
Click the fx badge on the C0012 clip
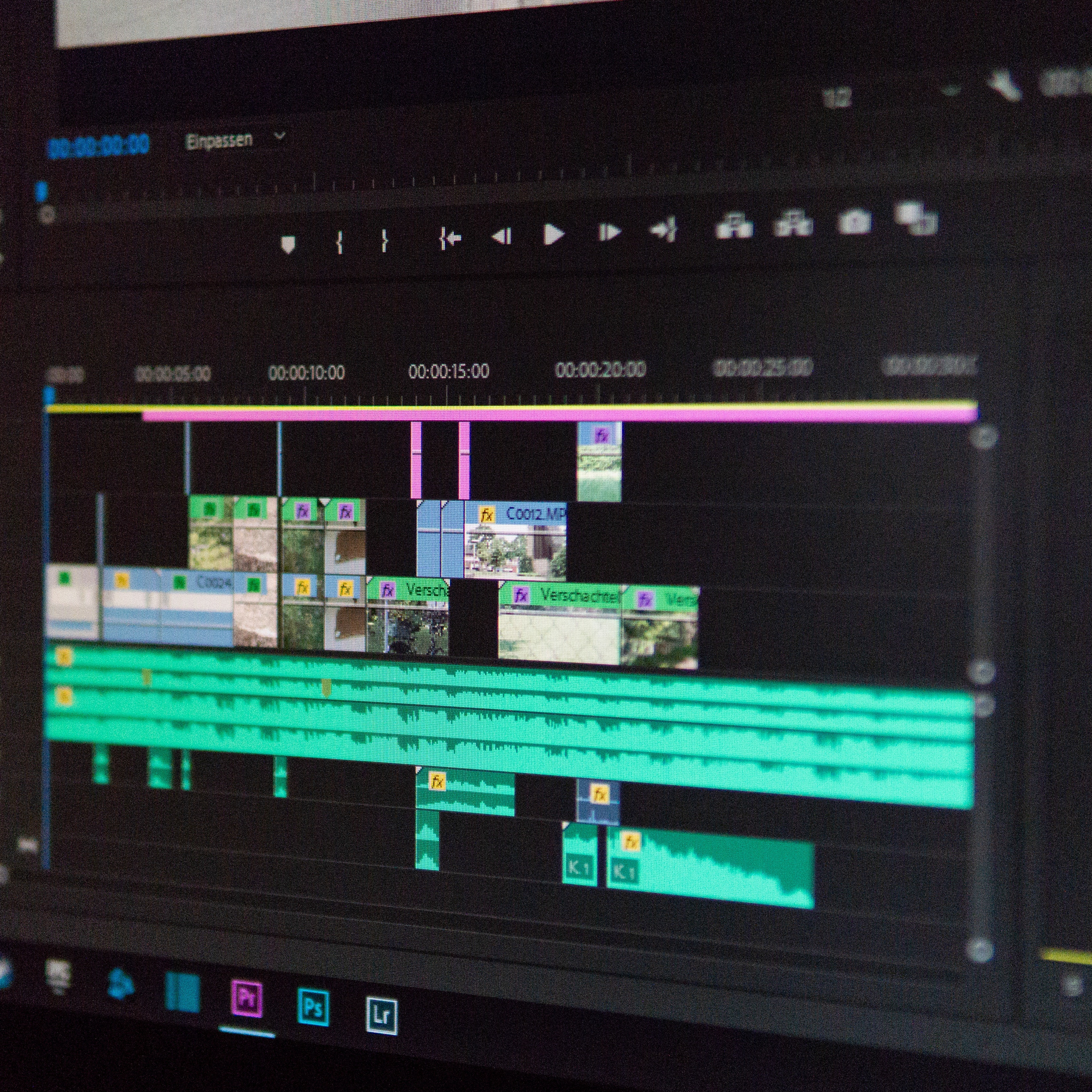(486, 514)
